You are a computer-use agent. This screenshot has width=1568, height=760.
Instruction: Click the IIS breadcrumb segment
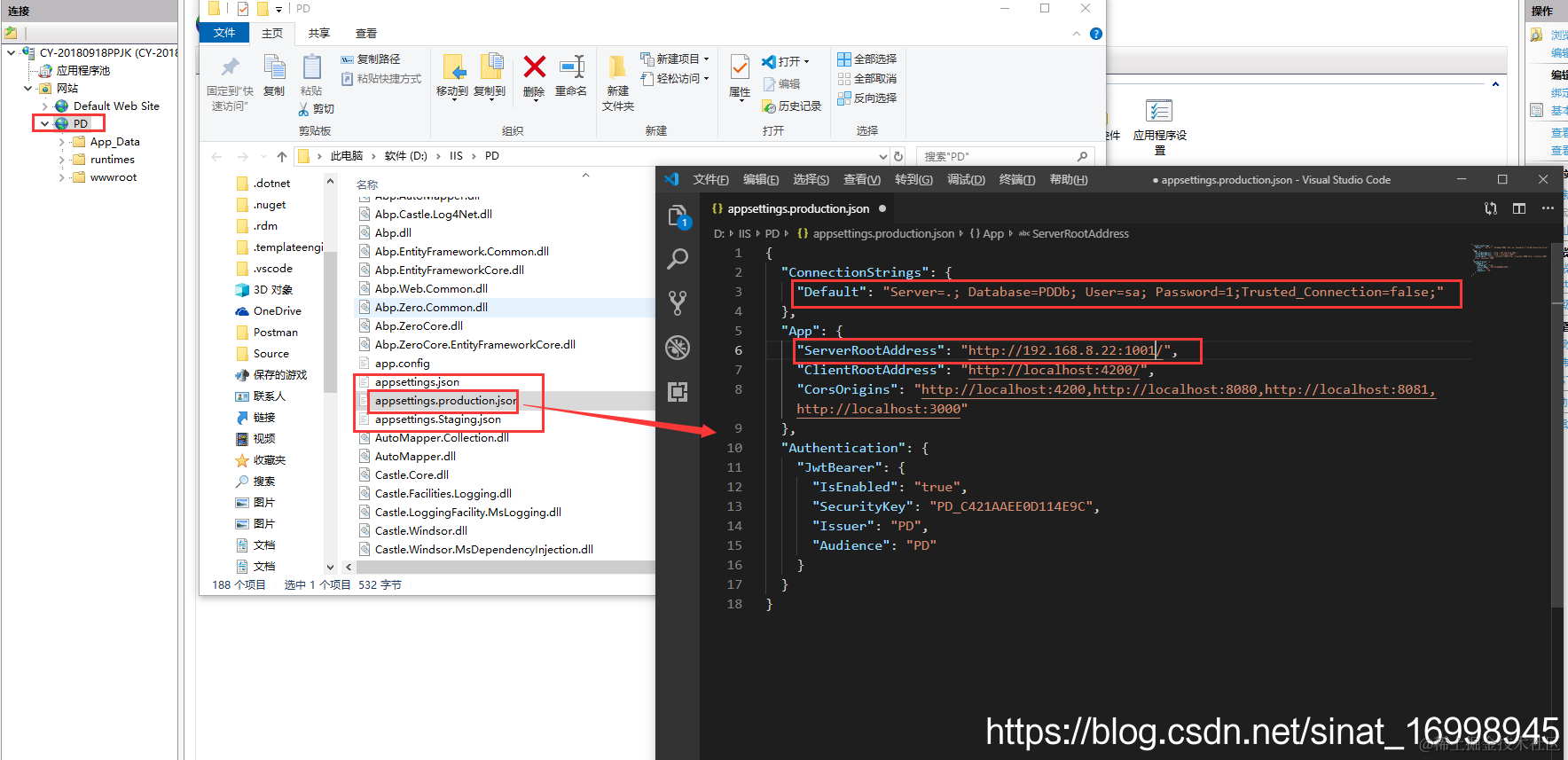(456, 156)
